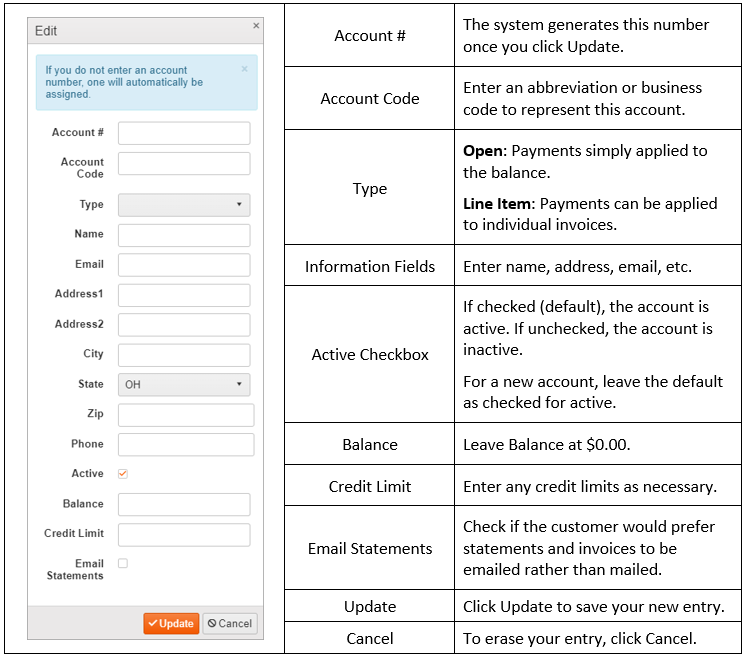
Task: Click the Zip input field
Action: pos(186,415)
